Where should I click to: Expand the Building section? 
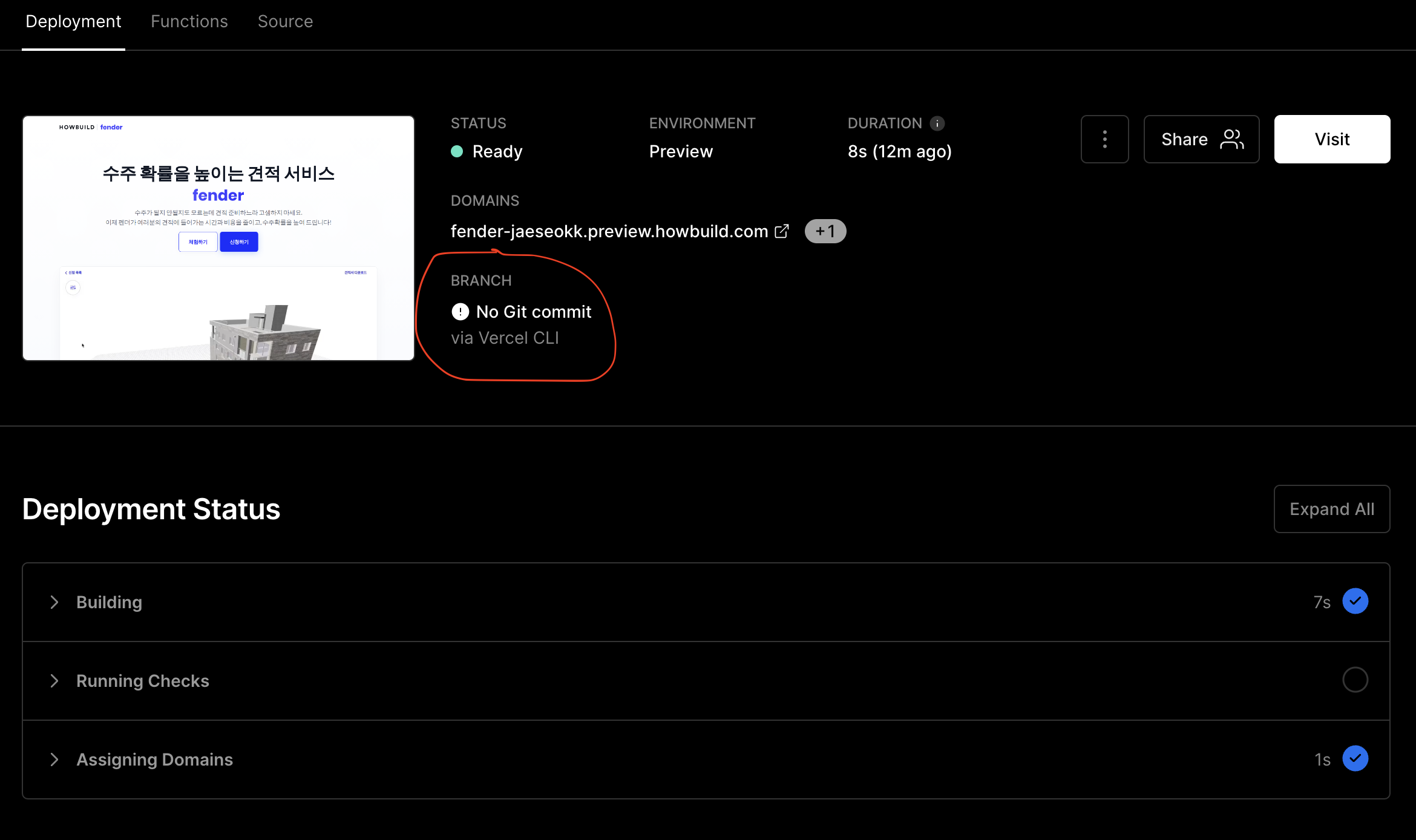(x=54, y=602)
